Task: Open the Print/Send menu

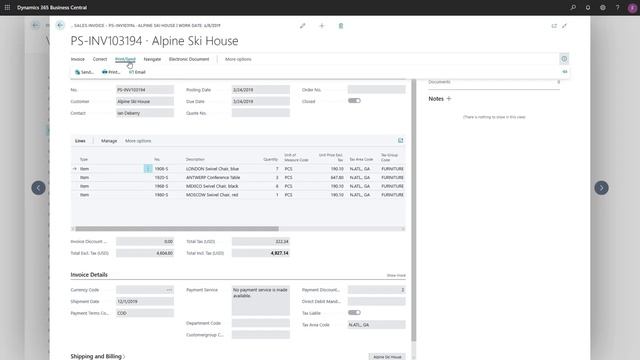Action: click(x=125, y=59)
